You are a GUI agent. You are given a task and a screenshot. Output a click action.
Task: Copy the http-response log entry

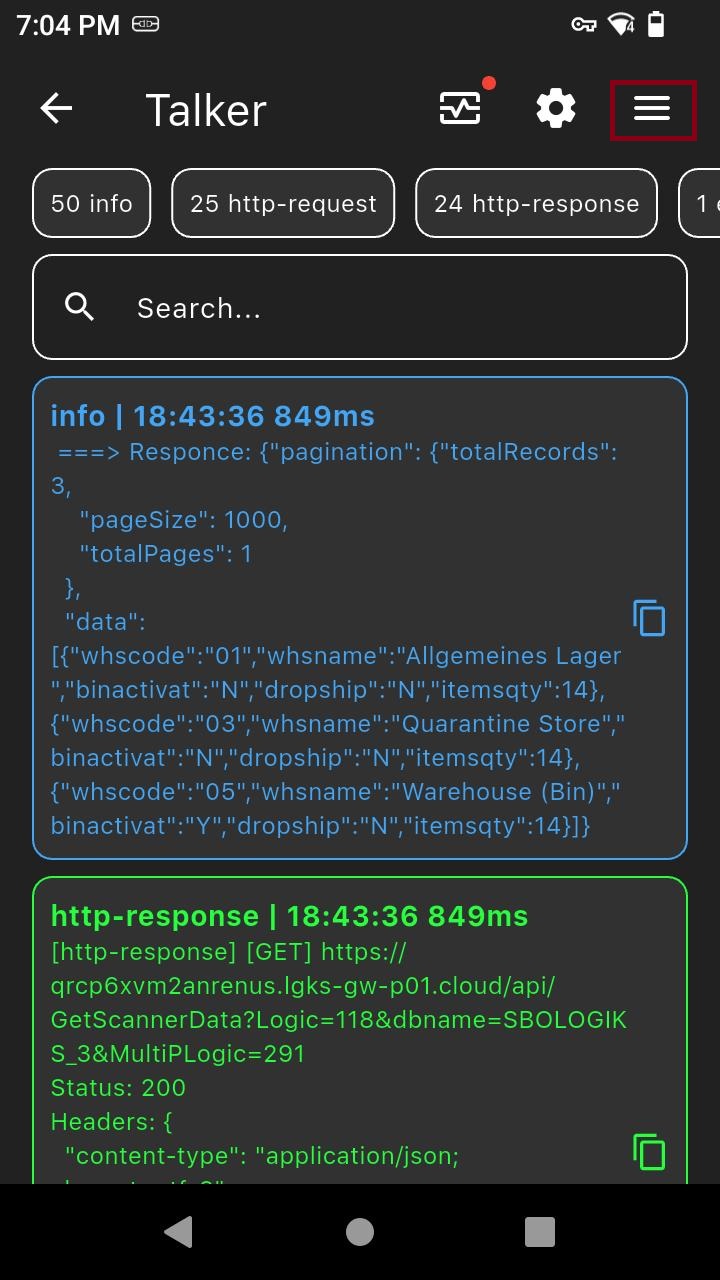[649, 1152]
